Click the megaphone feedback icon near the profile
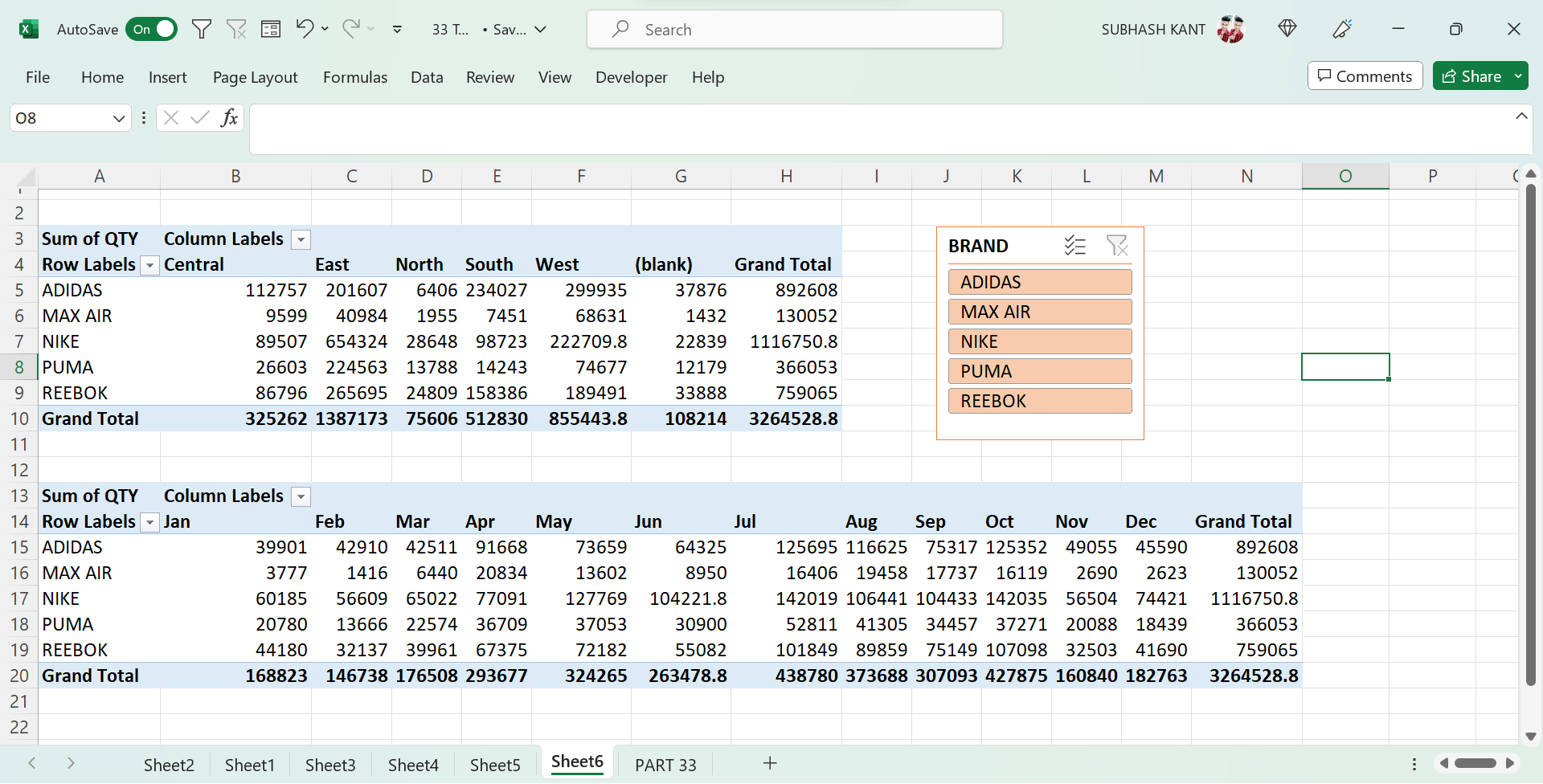1543x784 pixels. click(x=1342, y=29)
